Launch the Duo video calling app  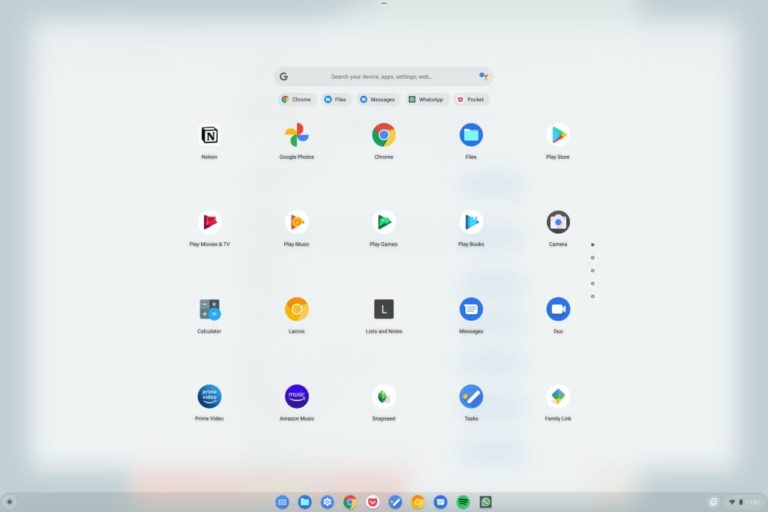[x=558, y=310]
